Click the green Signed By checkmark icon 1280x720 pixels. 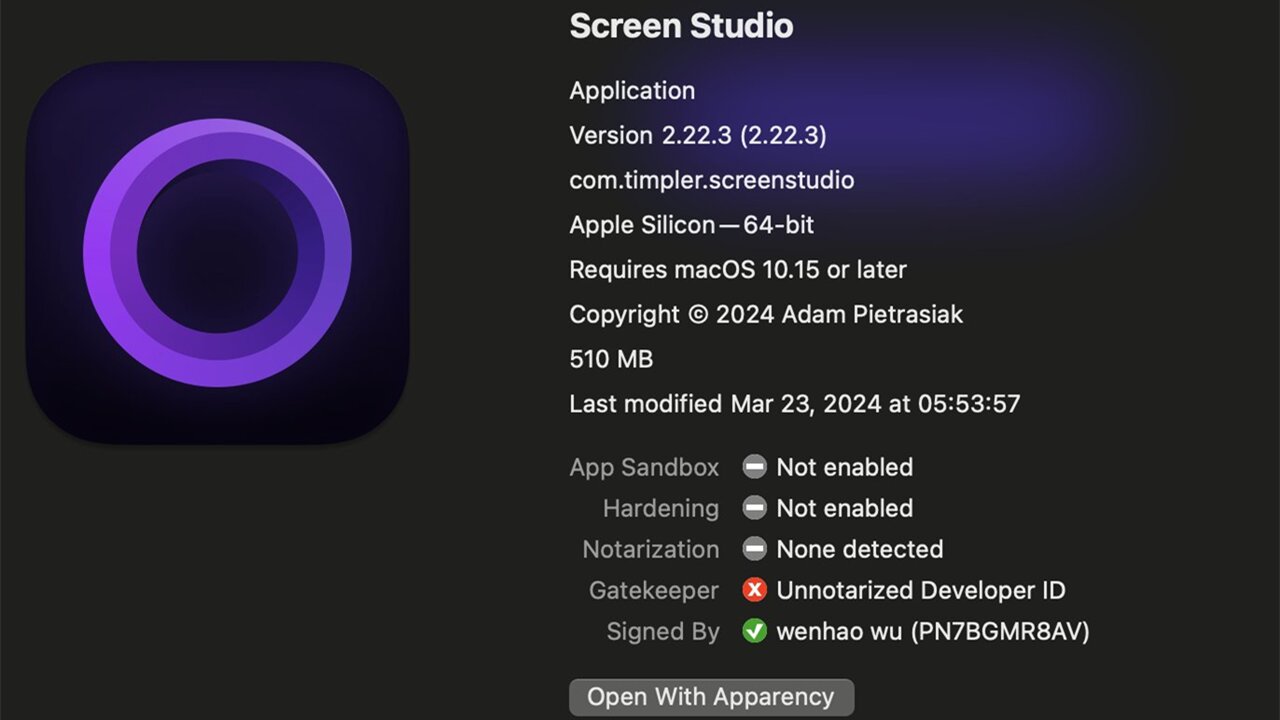755,631
